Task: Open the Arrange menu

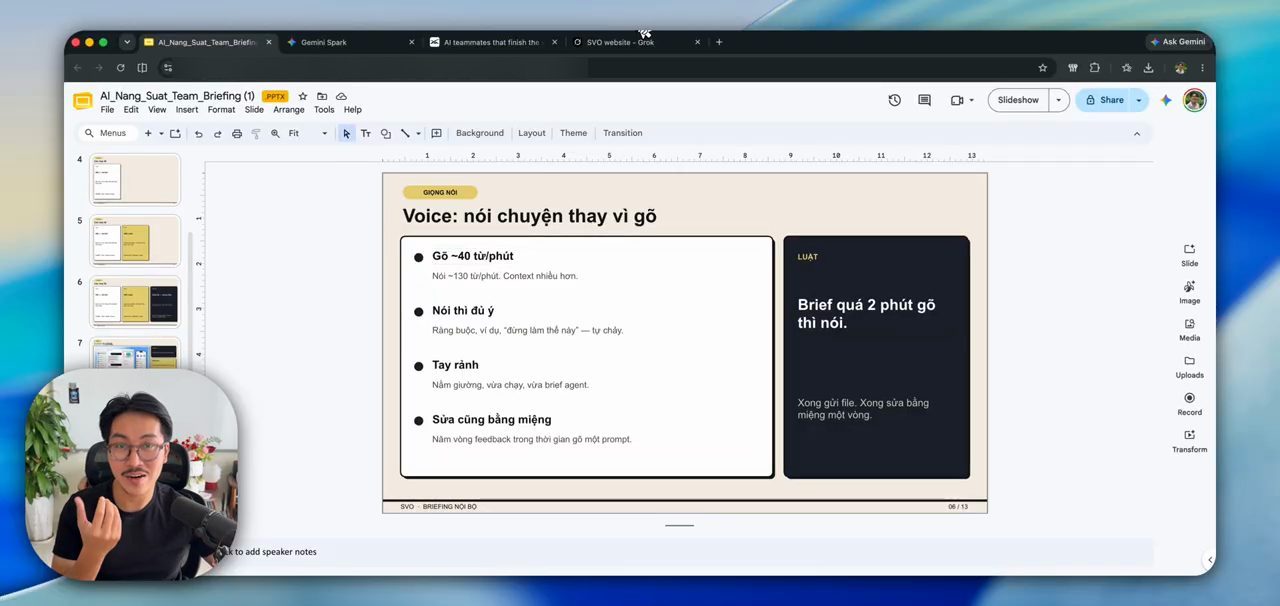Action: point(289,110)
